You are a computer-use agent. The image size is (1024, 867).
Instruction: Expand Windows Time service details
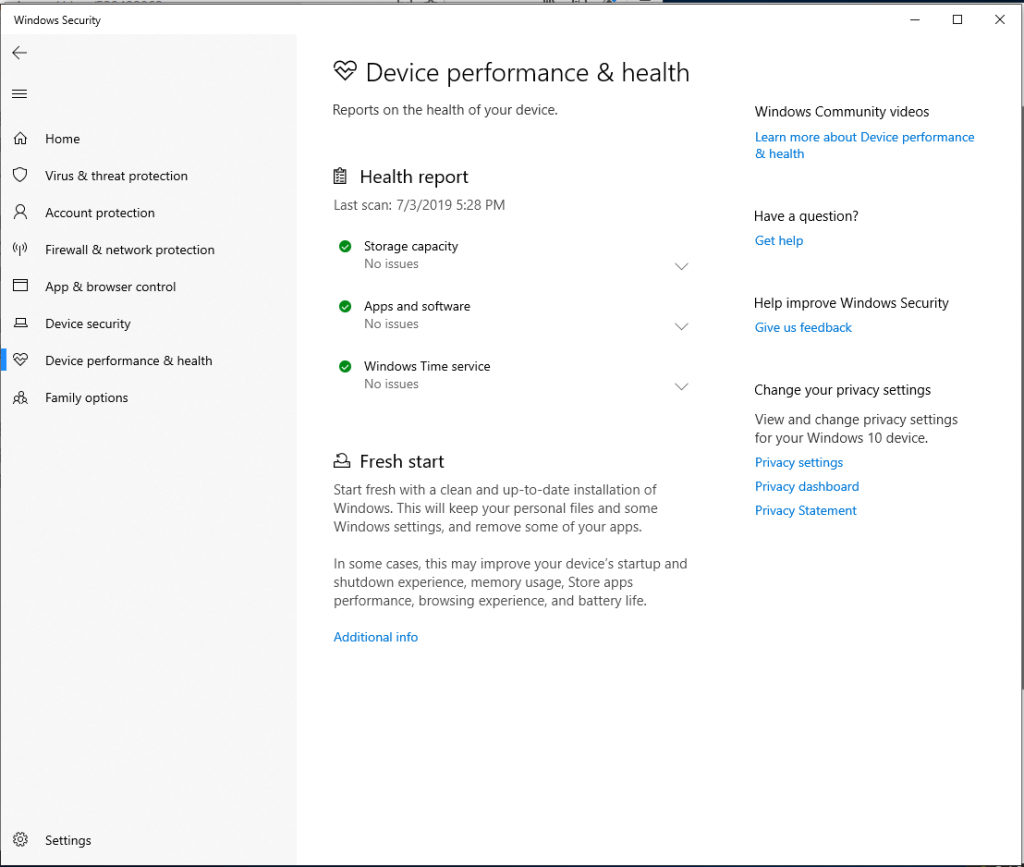click(x=681, y=386)
